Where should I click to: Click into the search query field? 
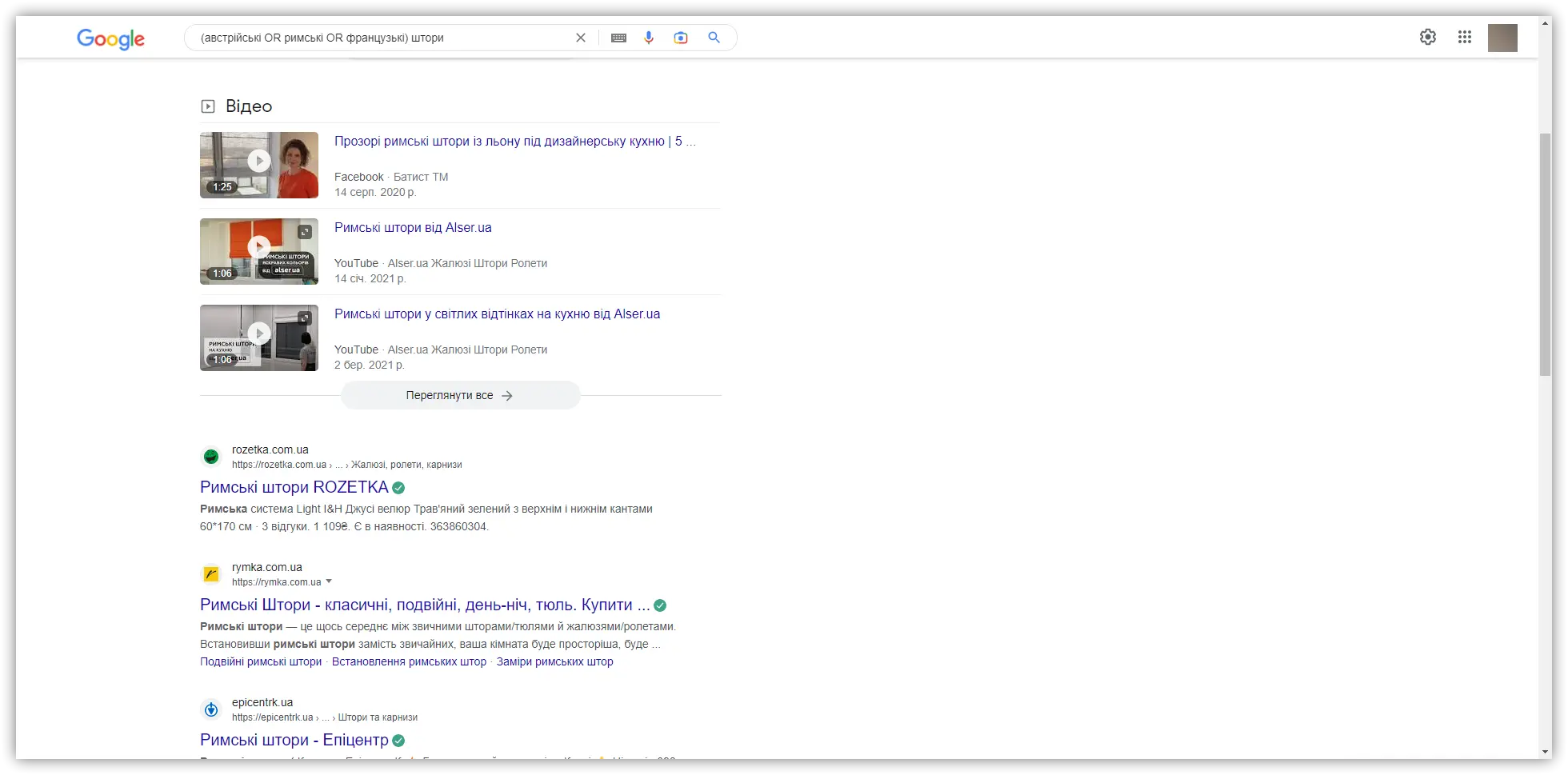tap(384, 38)
